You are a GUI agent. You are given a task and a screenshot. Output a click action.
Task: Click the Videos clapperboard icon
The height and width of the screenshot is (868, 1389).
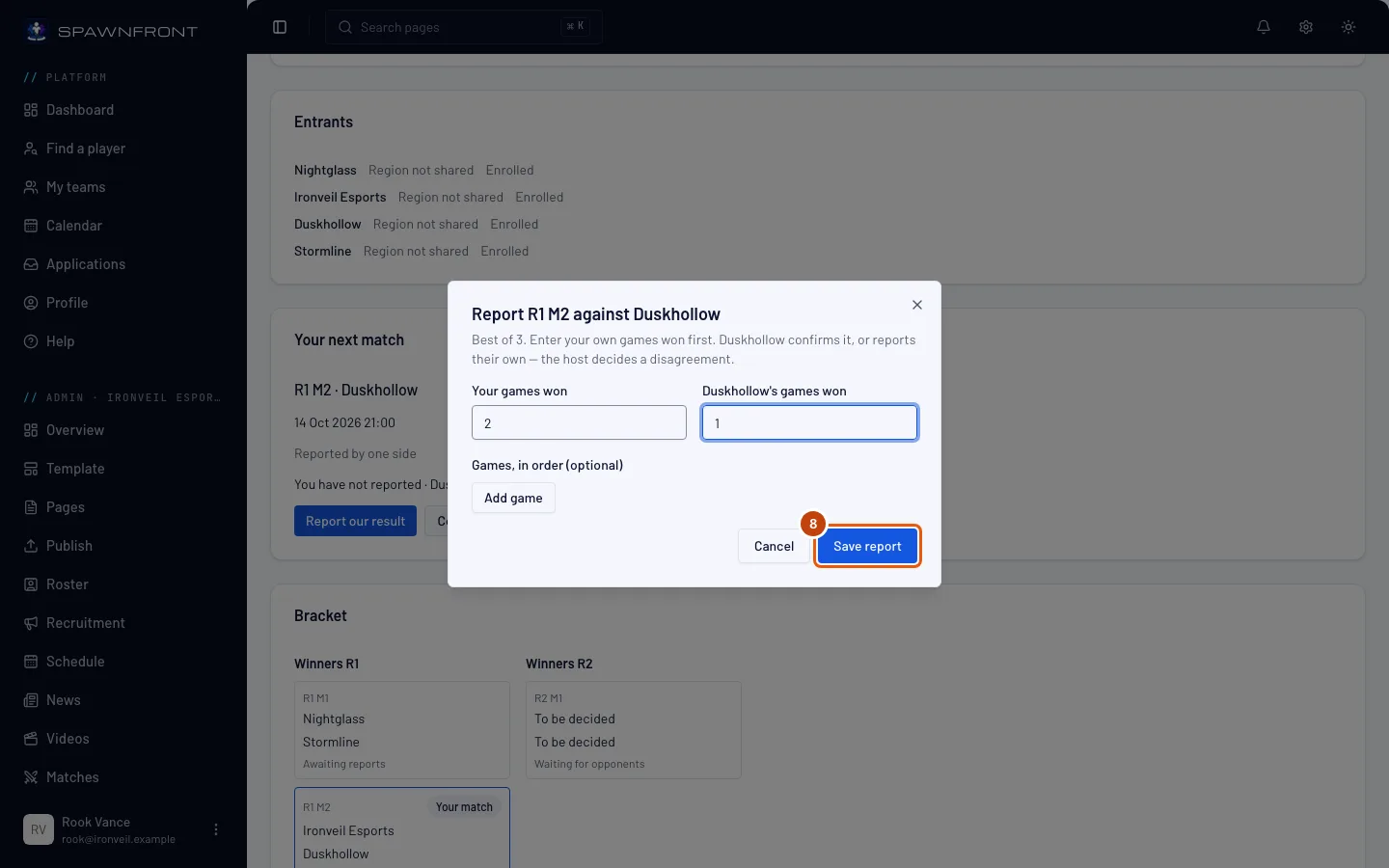click(x=31, y=739)
